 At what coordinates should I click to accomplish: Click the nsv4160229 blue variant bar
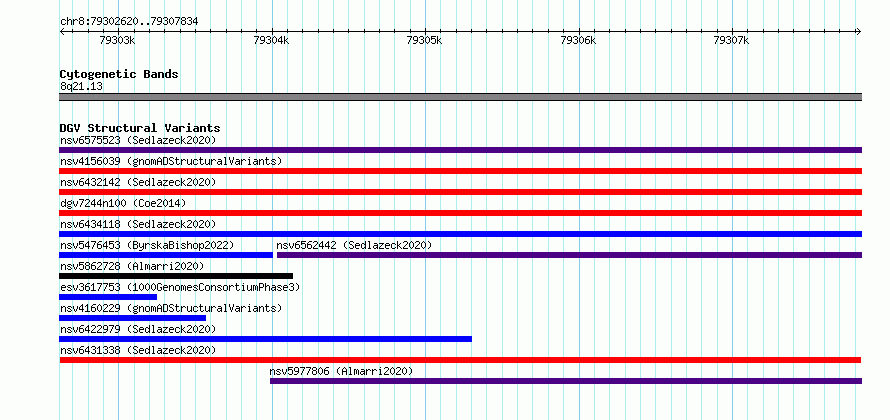pyautogui.click(x=132, y=318)
